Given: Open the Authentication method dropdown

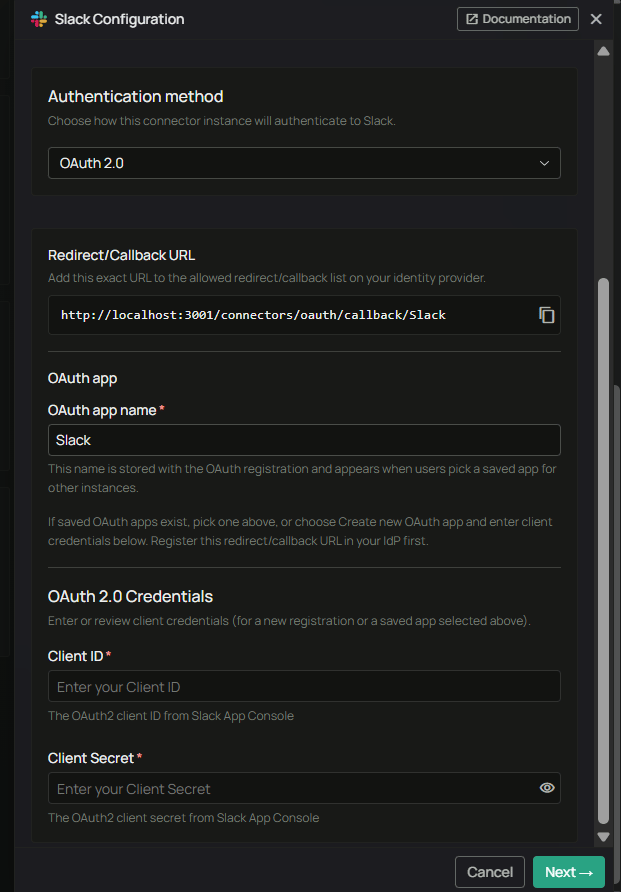Looking at the screenshot, I should click(304, 163).
